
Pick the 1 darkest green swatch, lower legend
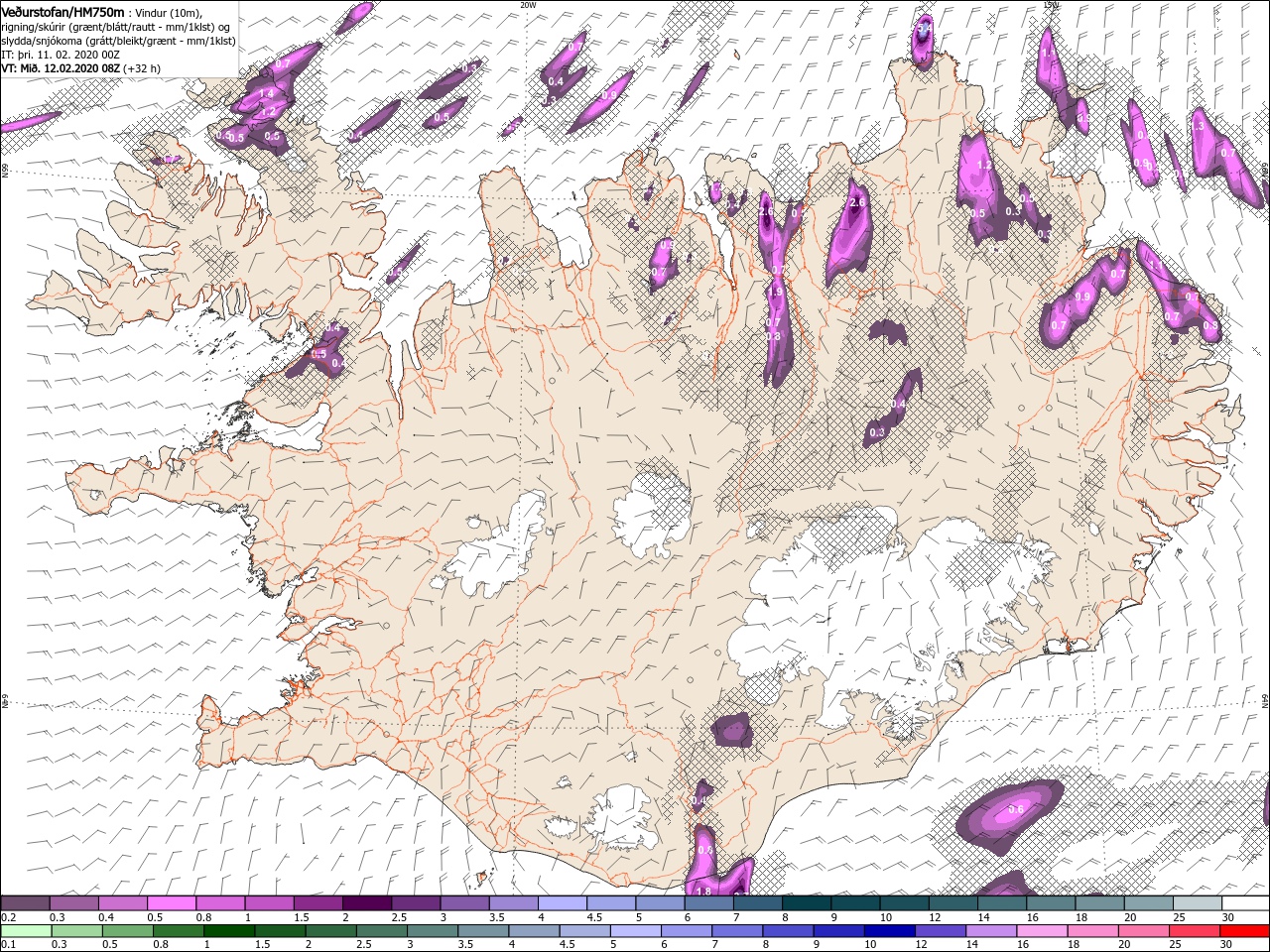point(228,931)
